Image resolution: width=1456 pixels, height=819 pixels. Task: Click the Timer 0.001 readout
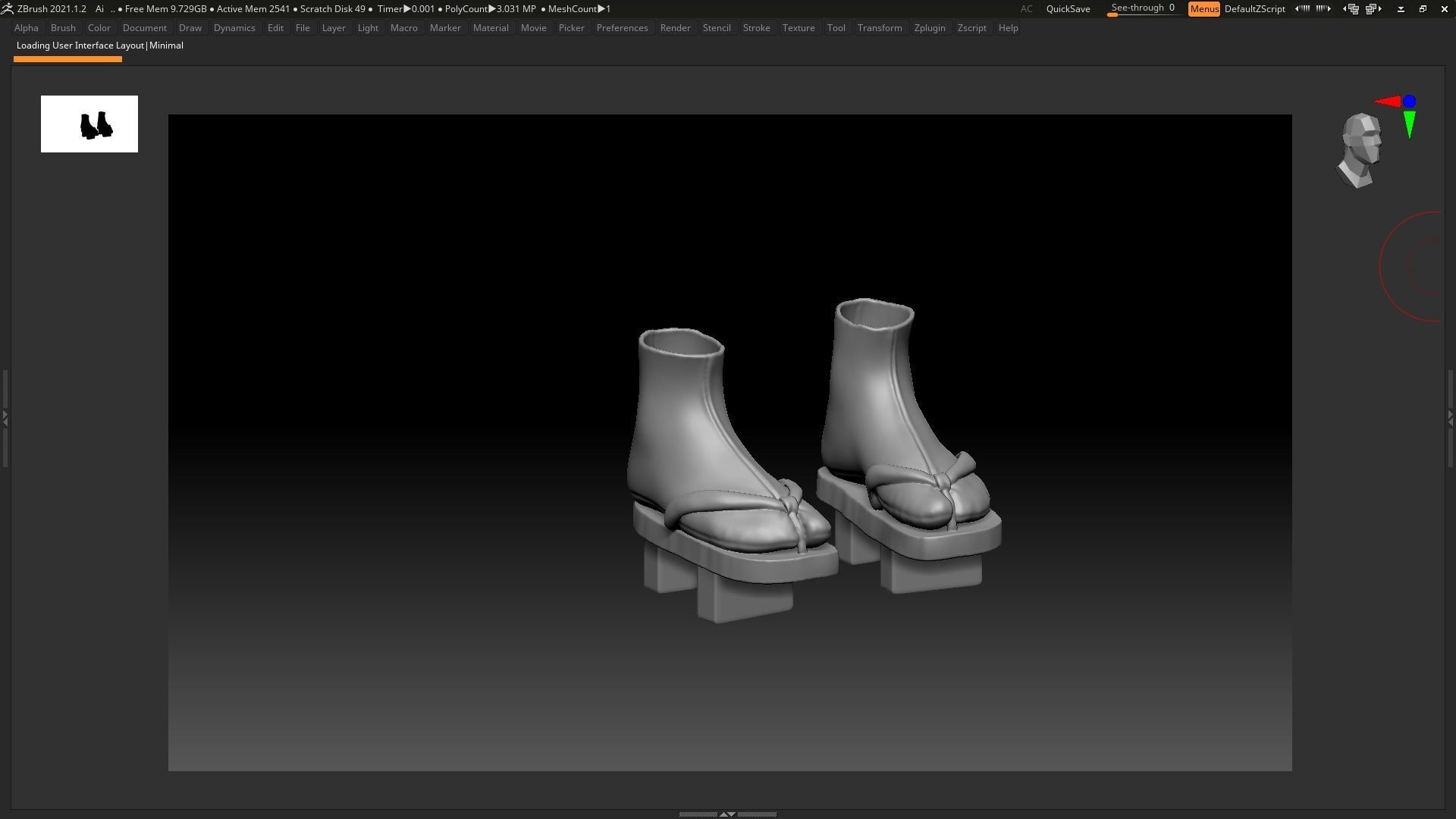tap(406, 9)
